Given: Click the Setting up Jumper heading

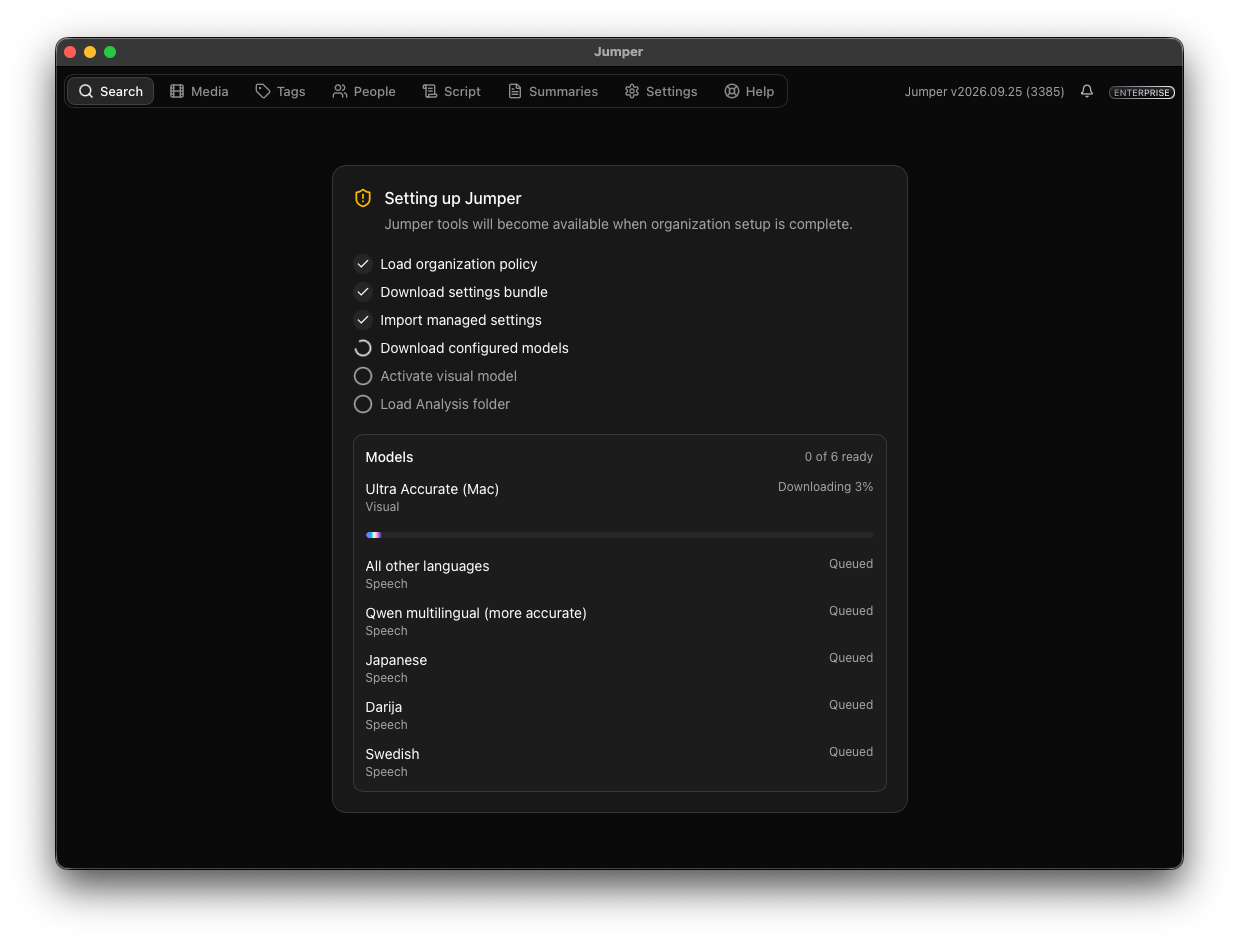Looking at the screenshot, I should click(x=452, y=198).
